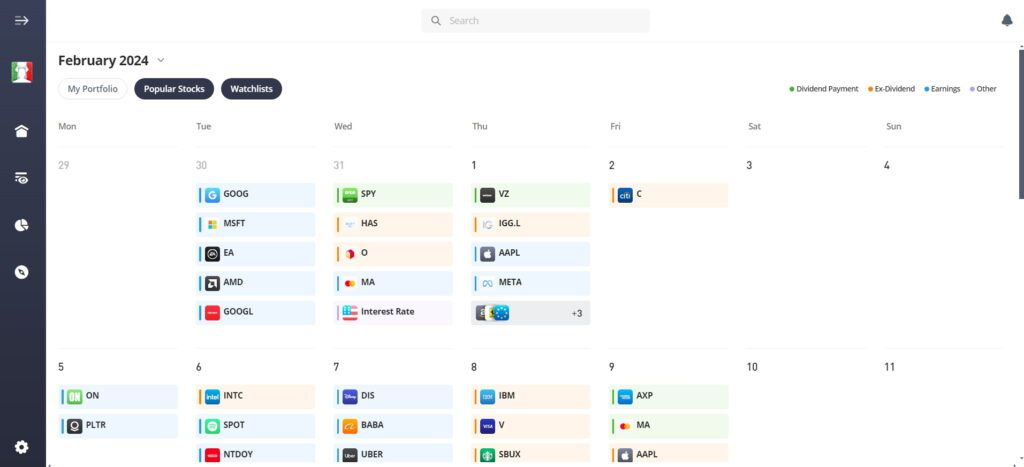Click the Visa logo icon
The image size is (1024, 467).
click(x=488, y=426)
